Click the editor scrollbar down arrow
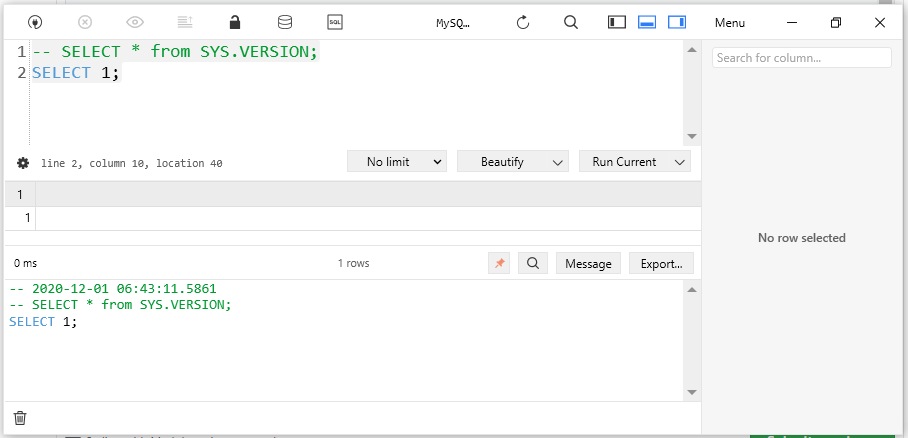Image resolution: width=908 pixels, height=438 pixels. [691, 136]
